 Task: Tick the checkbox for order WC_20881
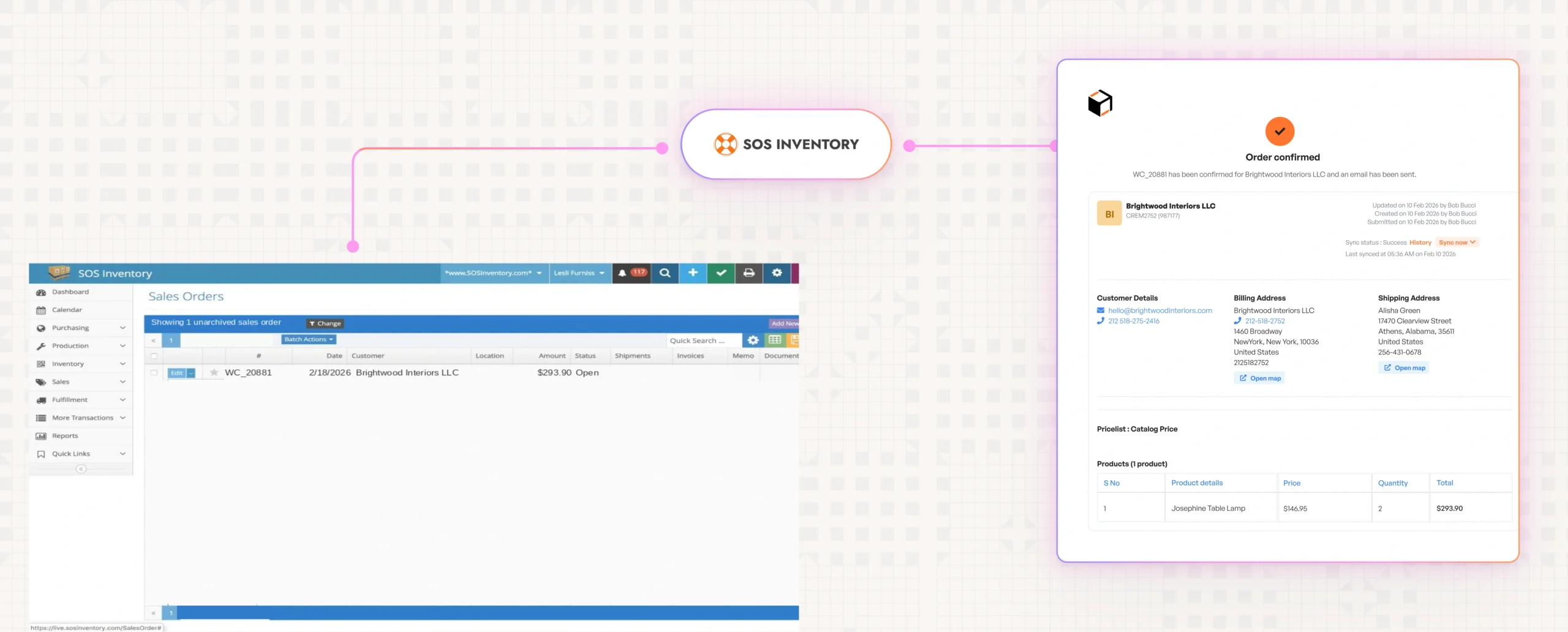154,372
